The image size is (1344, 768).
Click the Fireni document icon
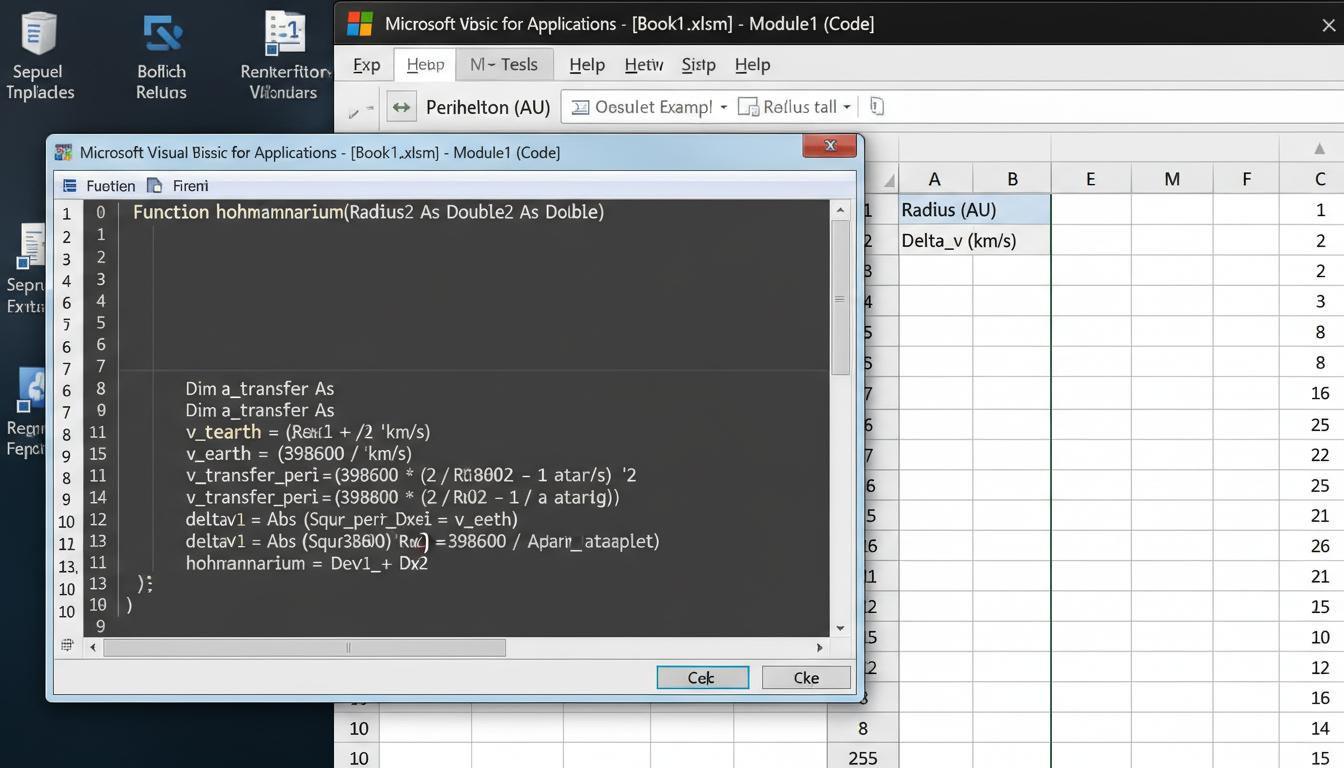point(155,186)
